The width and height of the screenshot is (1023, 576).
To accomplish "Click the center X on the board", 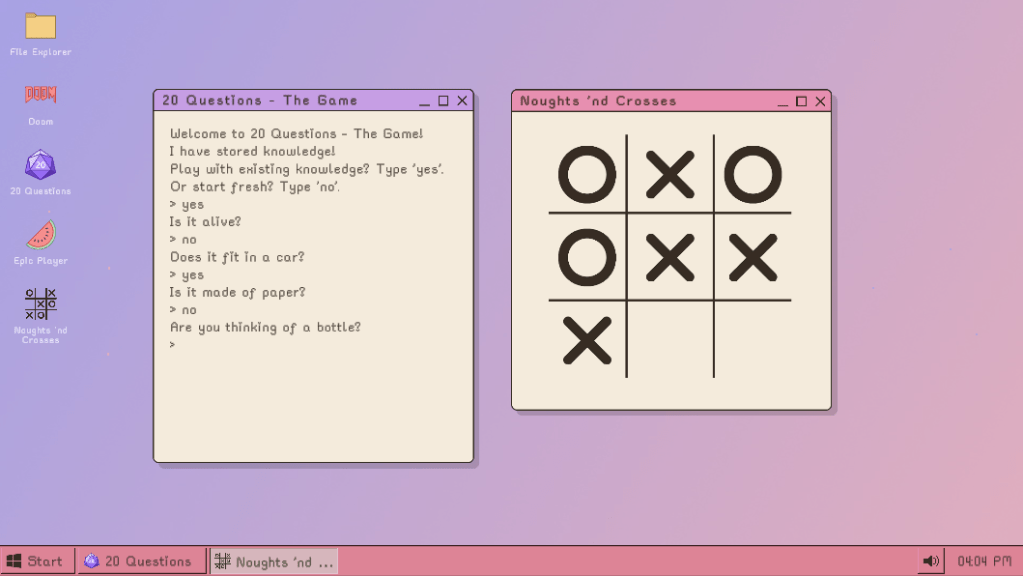I will click(x=670, y=257).
